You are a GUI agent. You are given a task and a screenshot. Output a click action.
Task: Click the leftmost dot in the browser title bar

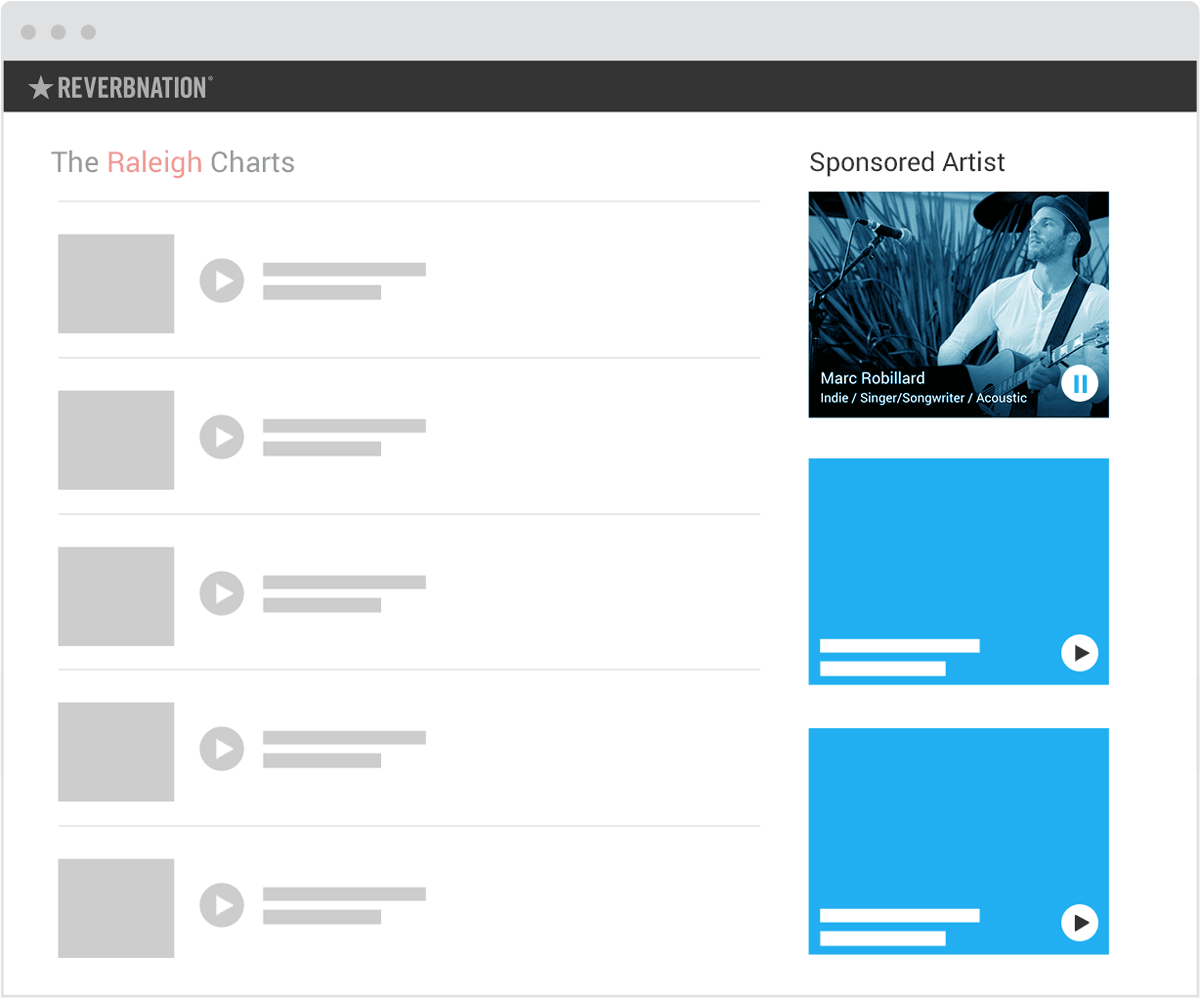coord(28,31)
